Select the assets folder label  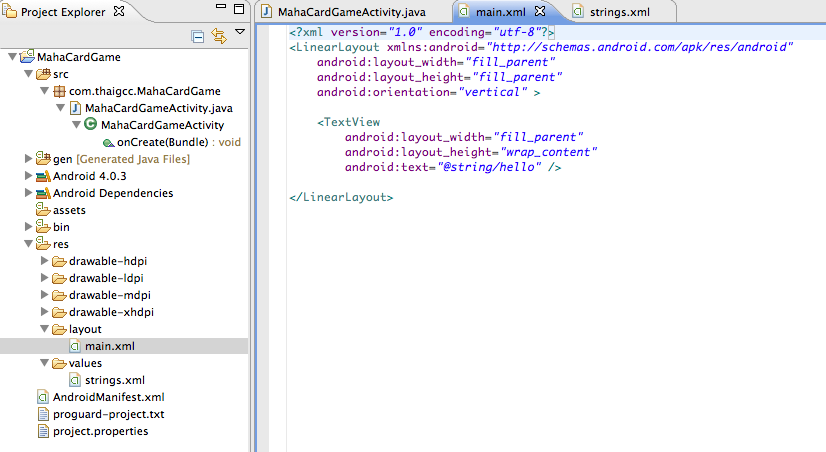tap(69, 210)
